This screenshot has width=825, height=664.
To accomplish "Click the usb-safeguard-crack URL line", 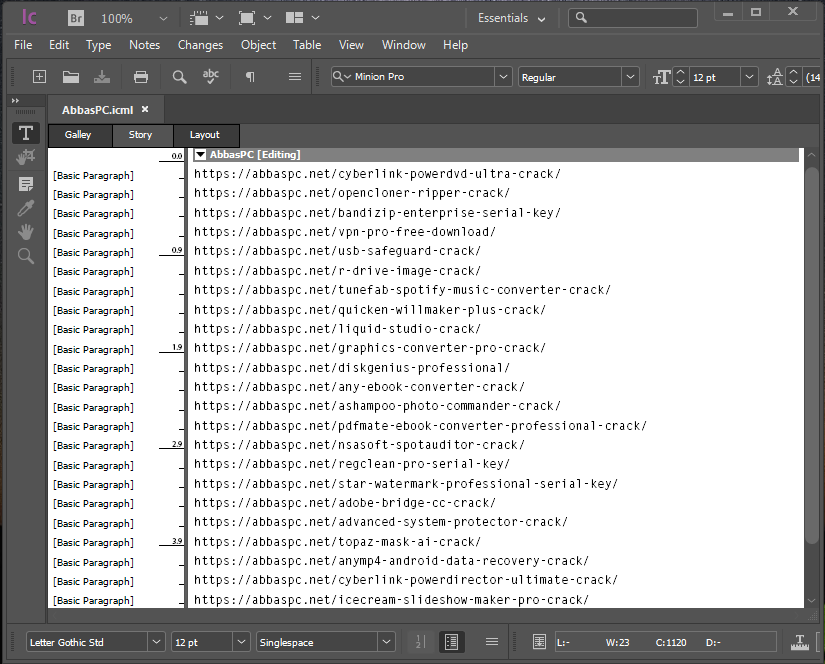I will (x=337, y=251).
